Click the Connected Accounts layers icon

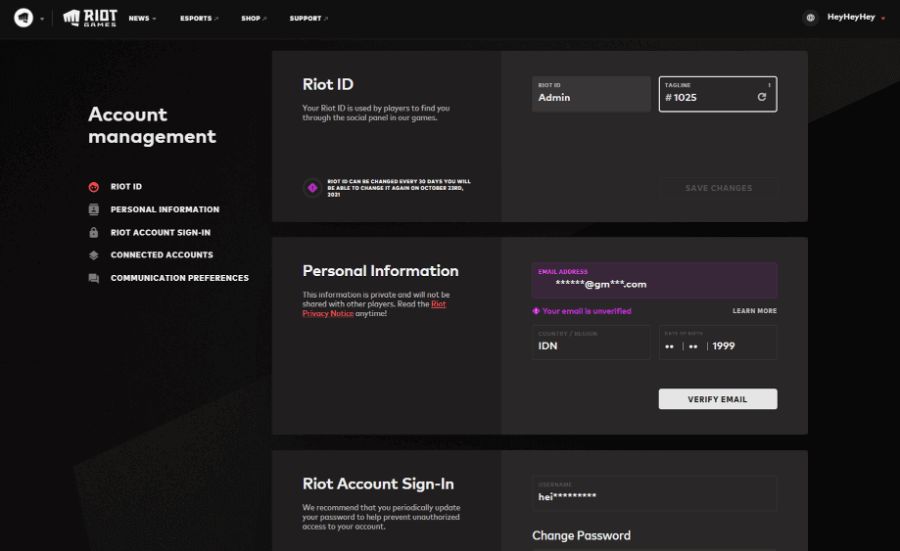click(94, 255)
